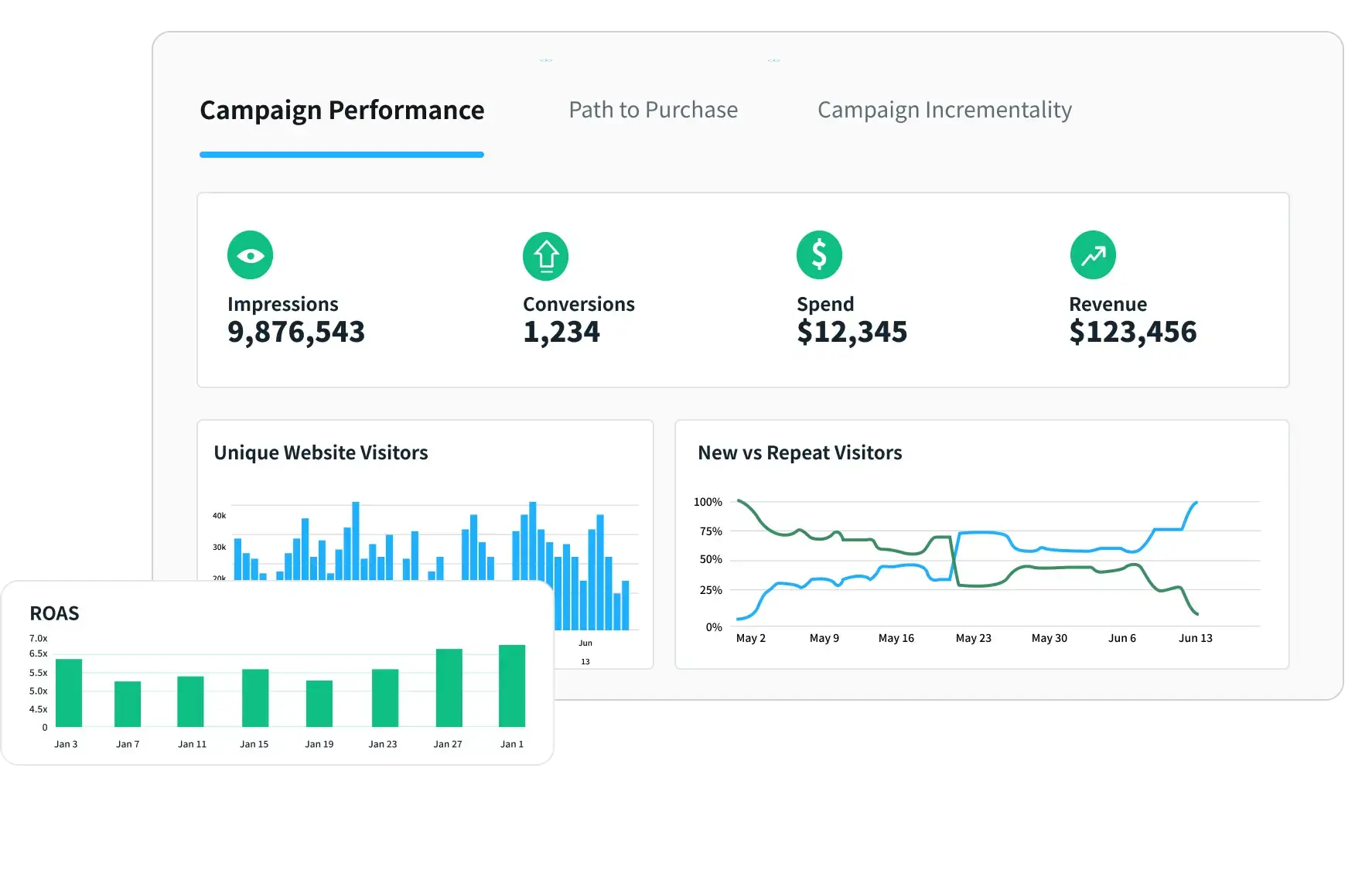Click the New vs Repeat Visitors title
Screen dimensions: 1372x877
click(800, 452)
